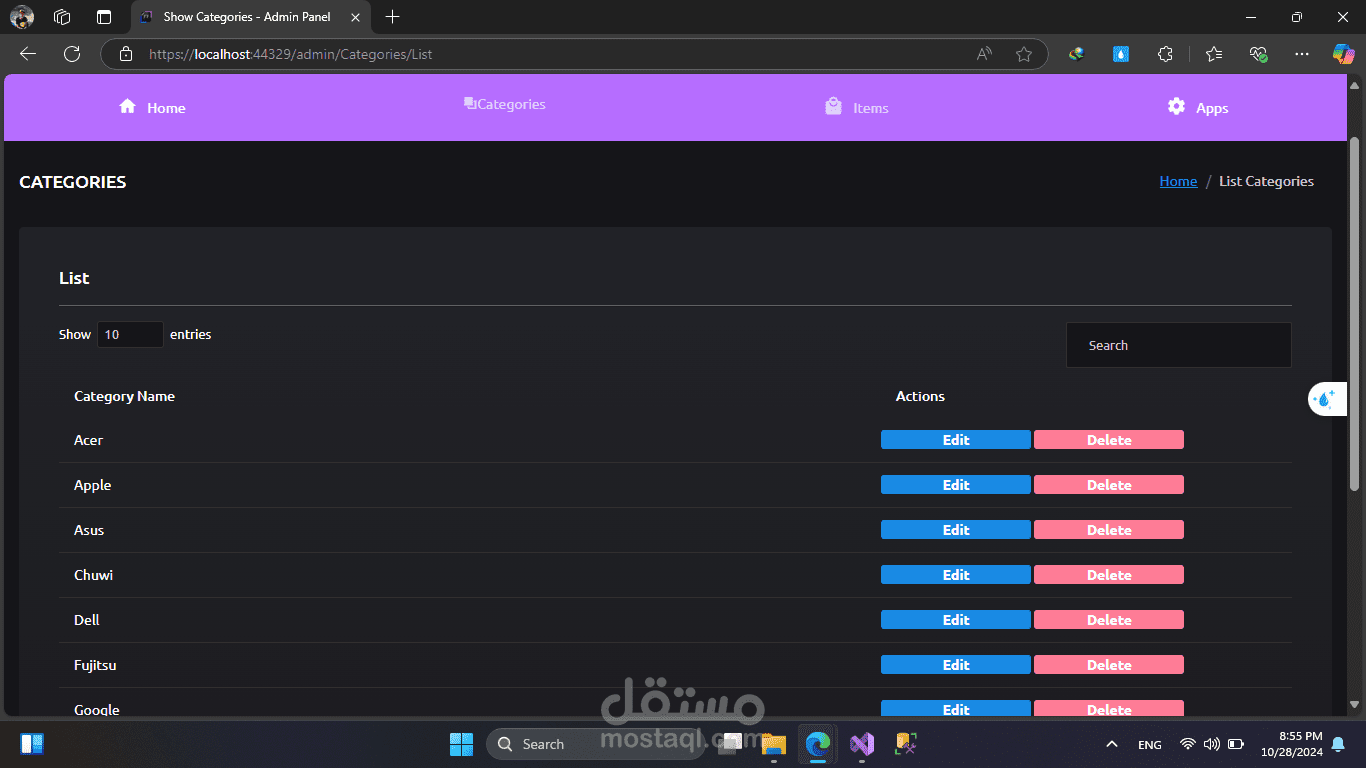Toggle vertical tabs icon

(104, 17)
